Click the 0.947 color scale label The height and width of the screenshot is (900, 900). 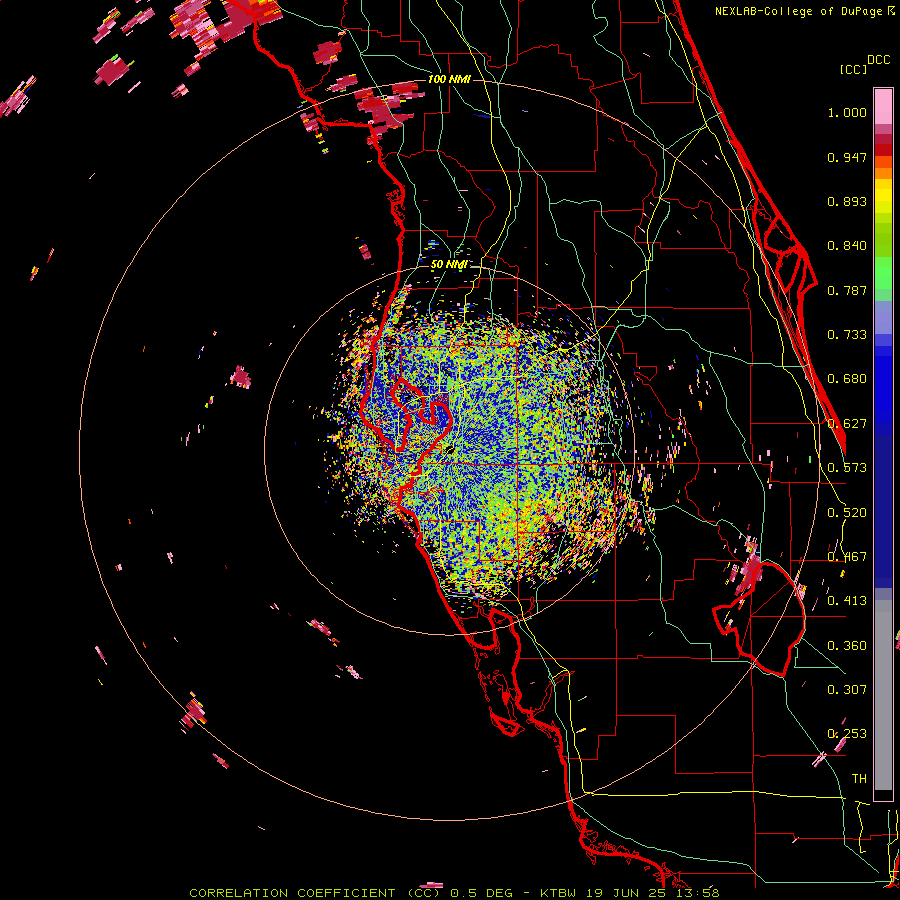847,157
